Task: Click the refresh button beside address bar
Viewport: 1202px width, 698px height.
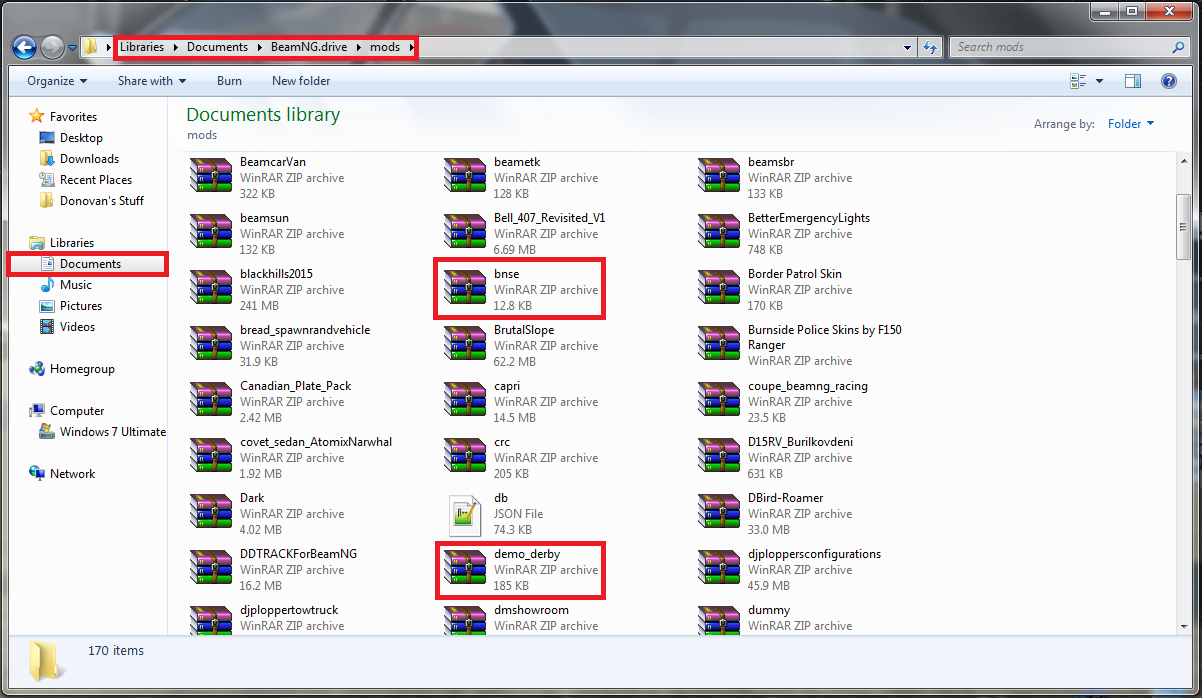Action: pos(931,47)
